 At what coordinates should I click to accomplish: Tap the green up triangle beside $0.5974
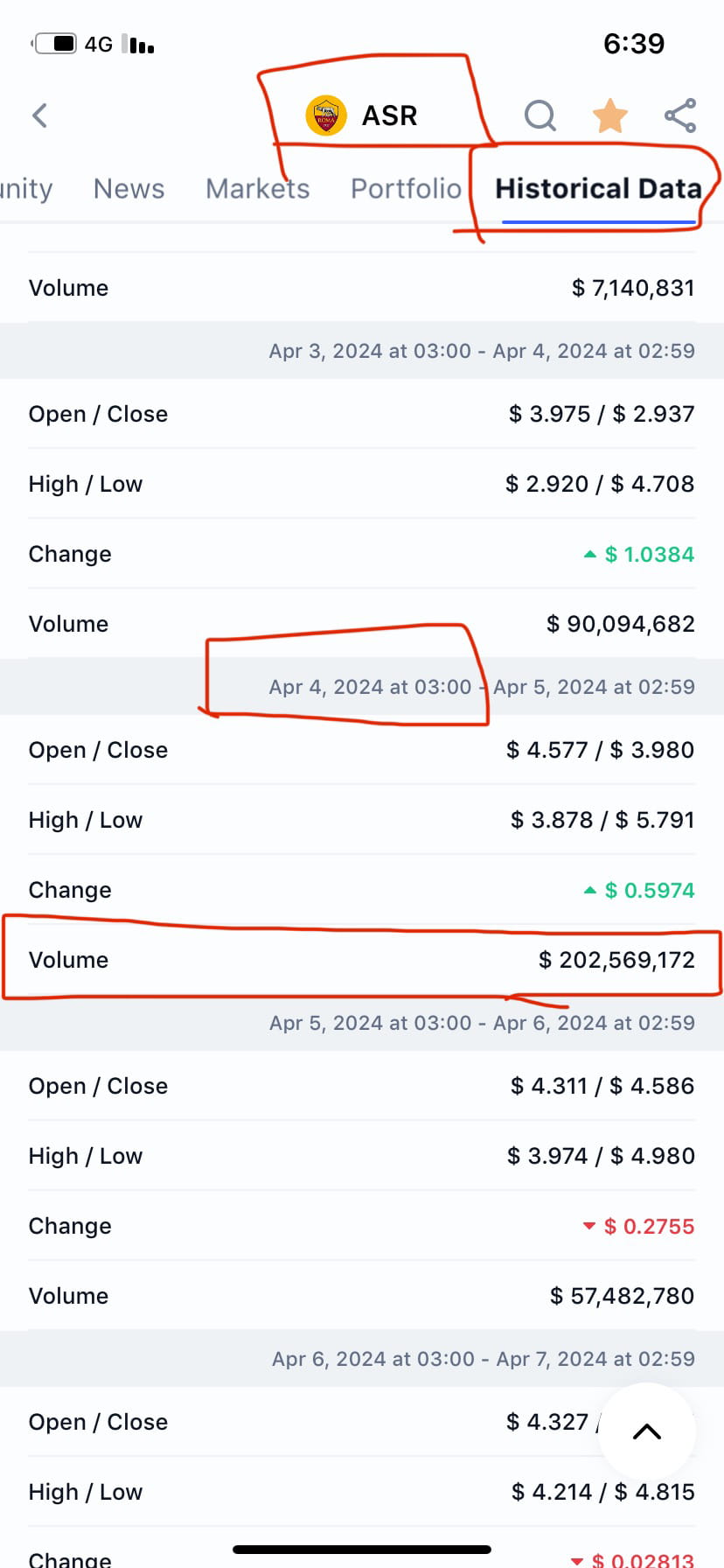click(x=590, y=890)
